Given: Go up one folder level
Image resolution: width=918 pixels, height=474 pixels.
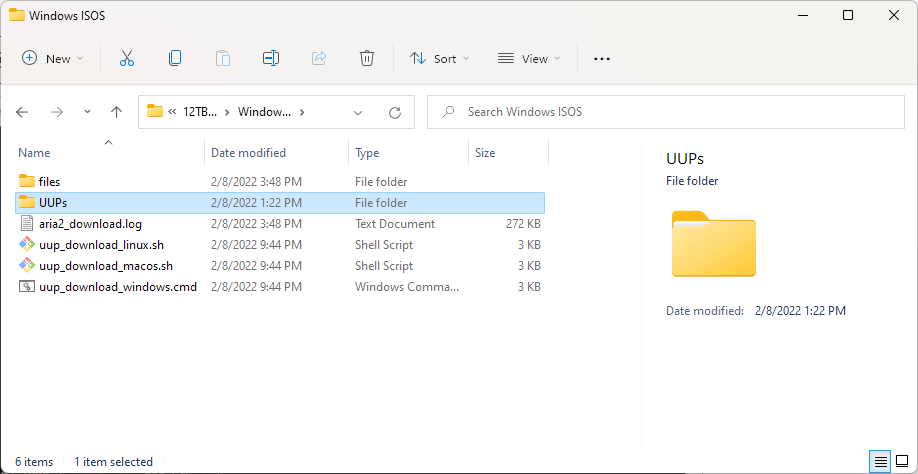Looking at the screenshot, I should (116, 112).
